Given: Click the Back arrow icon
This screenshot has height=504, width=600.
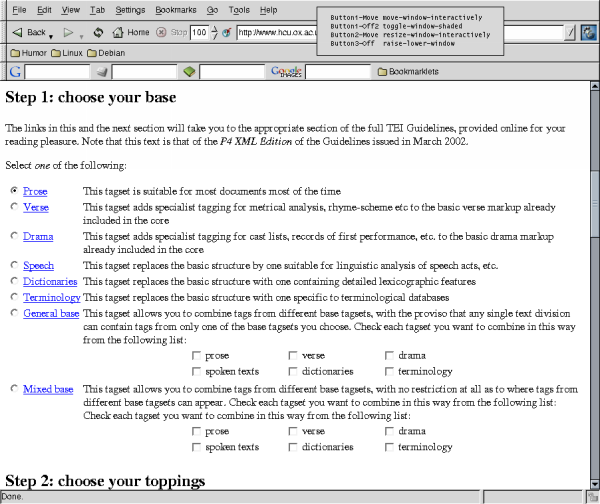Looking at the screenshot, I should (17, 32).
